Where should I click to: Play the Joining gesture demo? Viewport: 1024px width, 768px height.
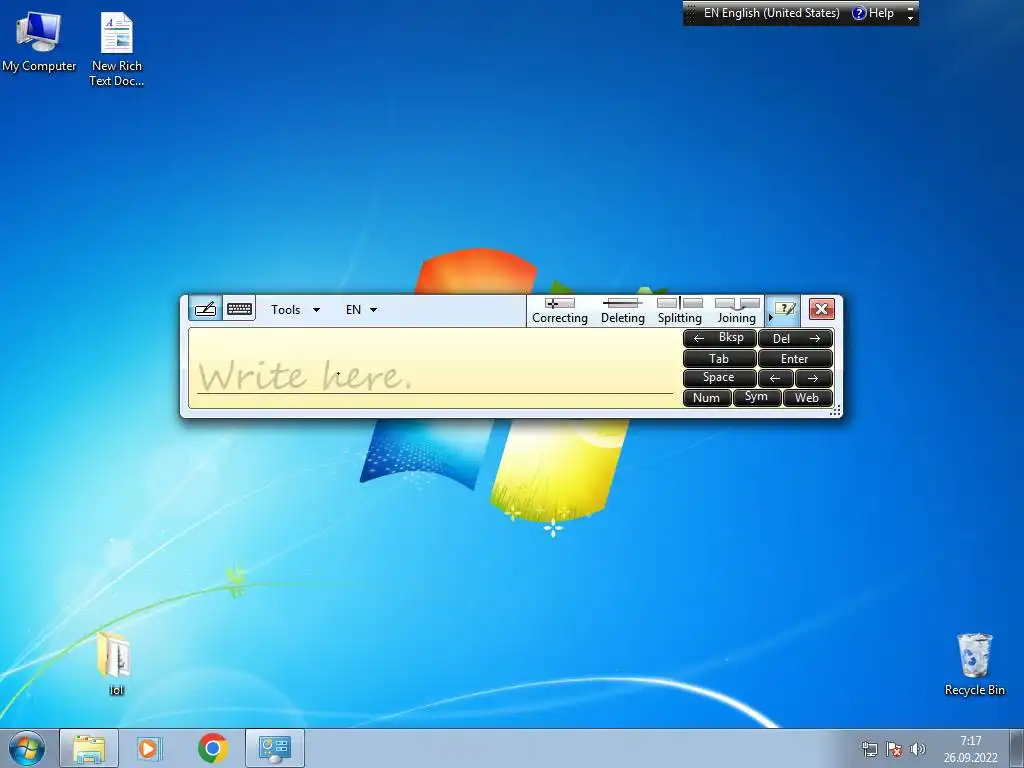[x=737, y=311]
